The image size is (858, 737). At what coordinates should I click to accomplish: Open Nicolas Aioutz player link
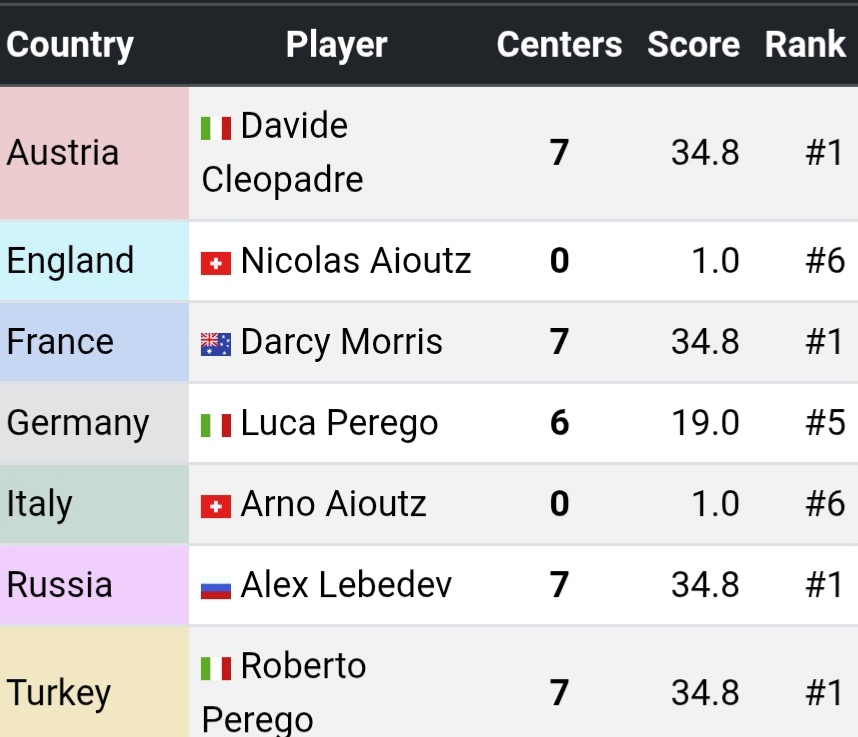pos(355,261)
